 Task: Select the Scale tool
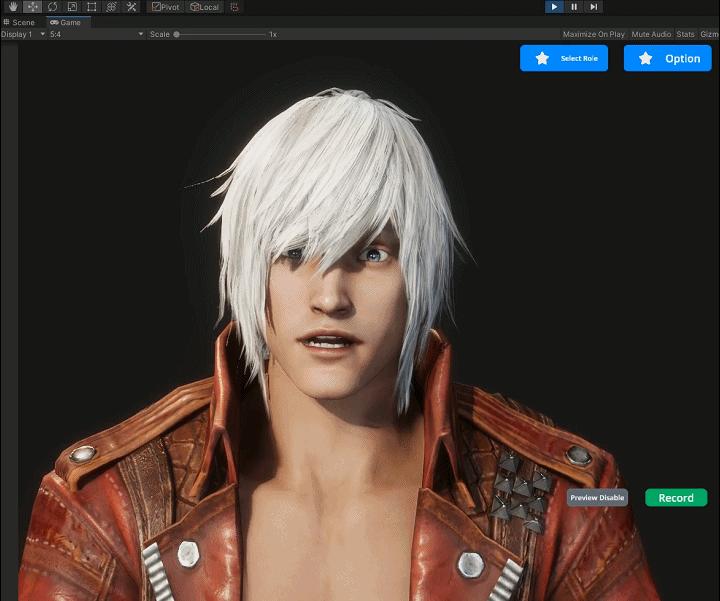point(72,7)
